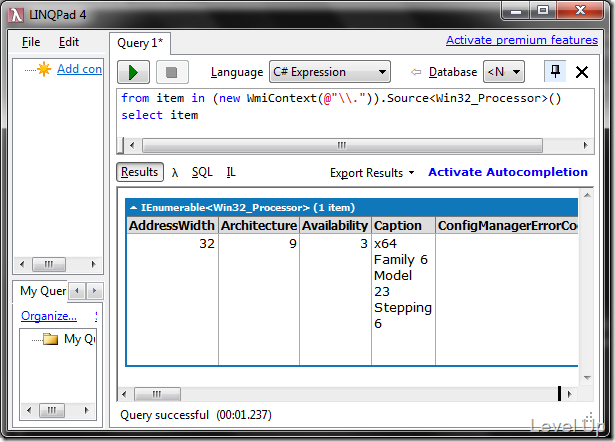Click Activate Autocompletion link
Screen dimensions: 615x442
click(508, 172)
